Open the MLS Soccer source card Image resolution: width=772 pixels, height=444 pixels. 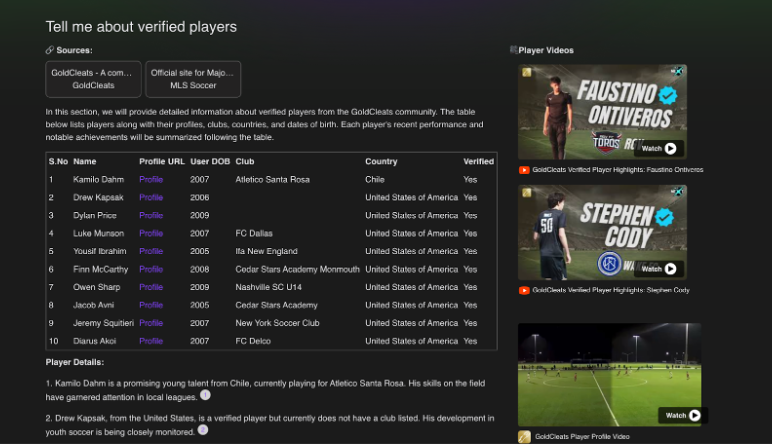tap(193, 79)
